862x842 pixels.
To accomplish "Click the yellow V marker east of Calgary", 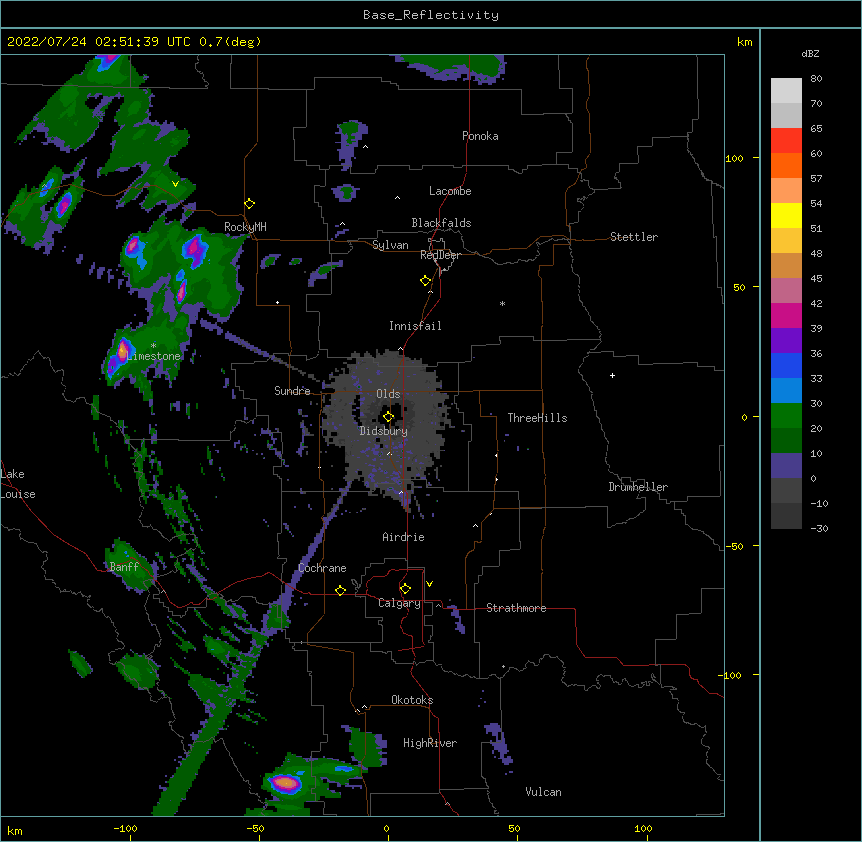I will coord(429,584).
